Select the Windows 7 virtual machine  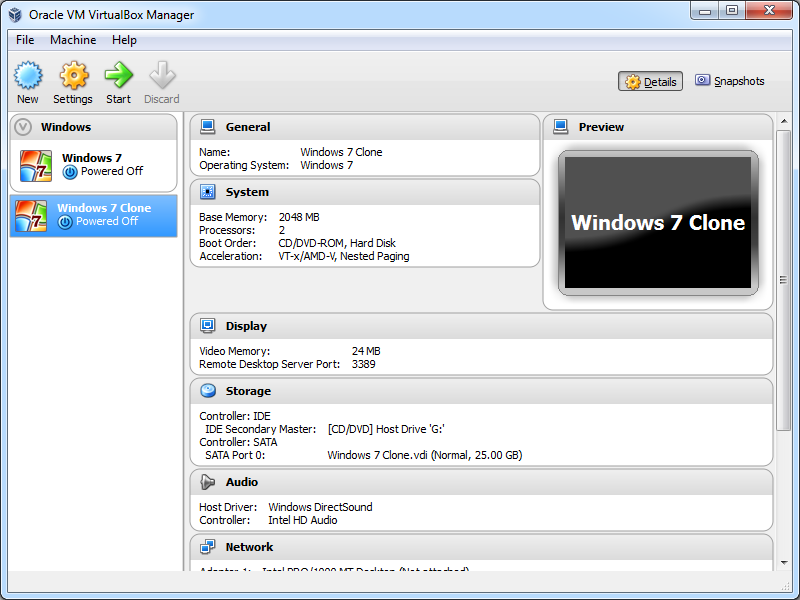tap(93, 165)
